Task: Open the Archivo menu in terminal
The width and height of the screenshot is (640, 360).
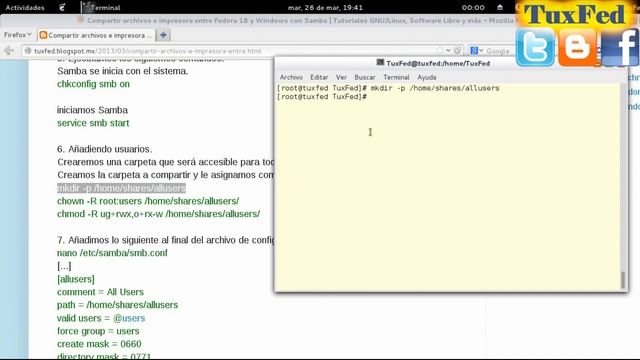Action: (x=291, y=77)
